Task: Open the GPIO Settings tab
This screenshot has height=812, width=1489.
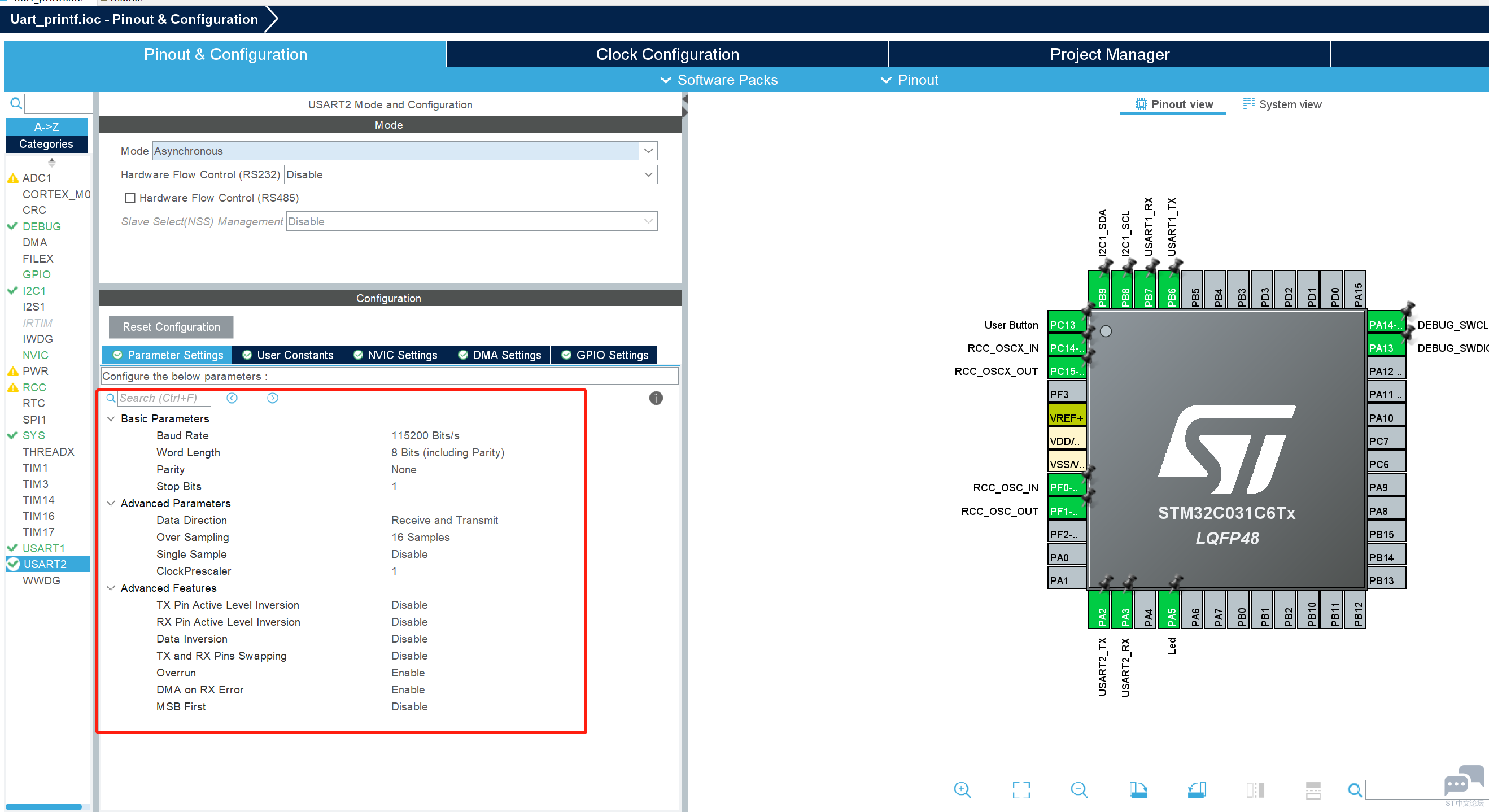Action: click(x=605, y=355)
